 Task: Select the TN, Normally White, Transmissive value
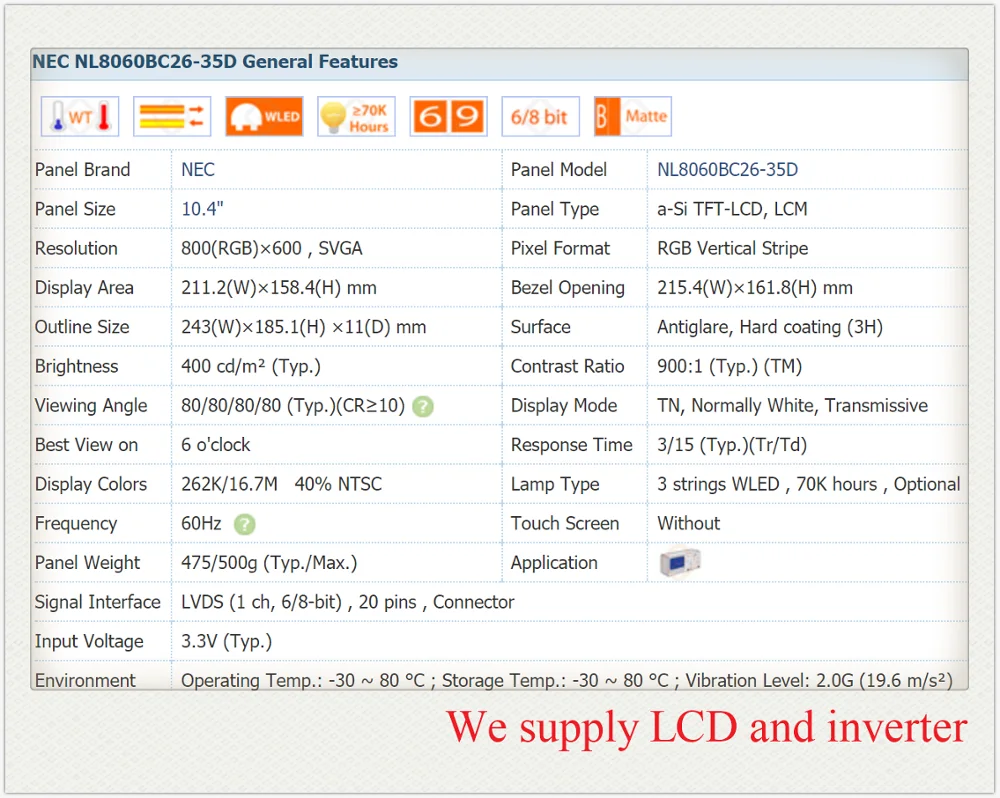792,406
